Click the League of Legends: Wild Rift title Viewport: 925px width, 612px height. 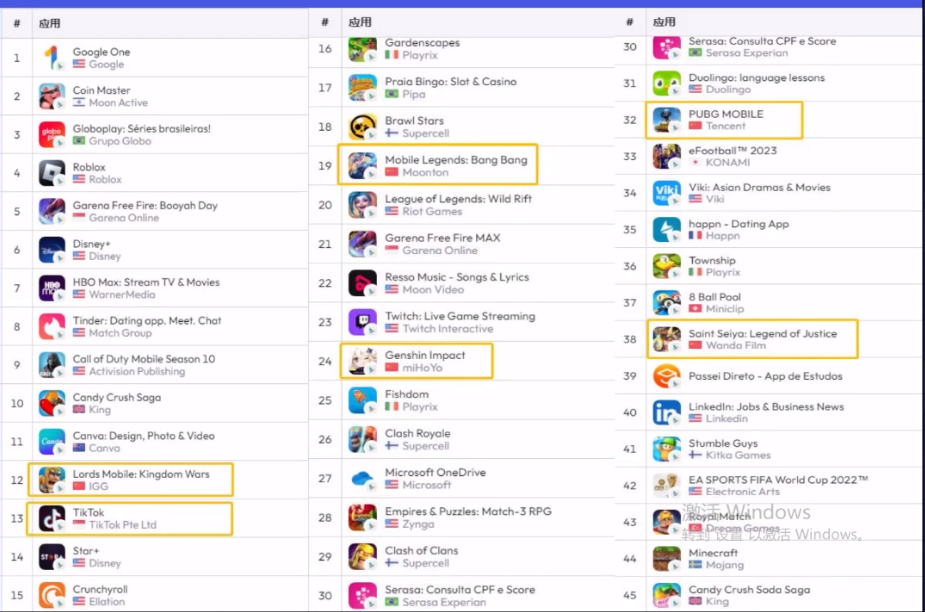coord(458,199)
